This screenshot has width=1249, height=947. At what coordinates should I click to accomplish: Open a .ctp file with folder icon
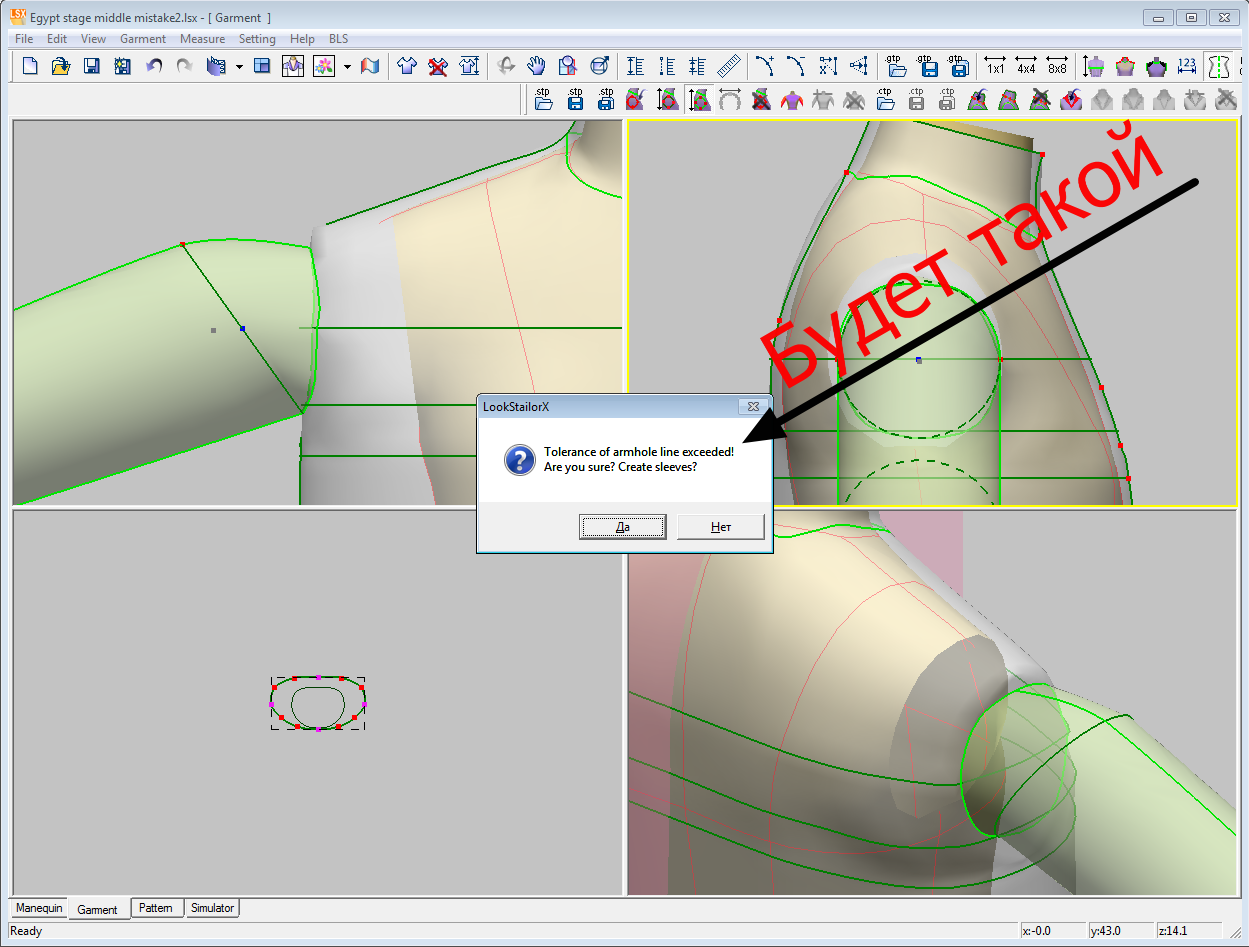coord(884,98)
